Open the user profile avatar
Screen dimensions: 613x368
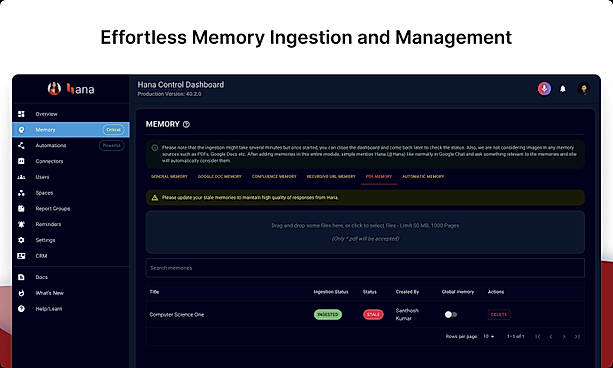click(583, 89)
